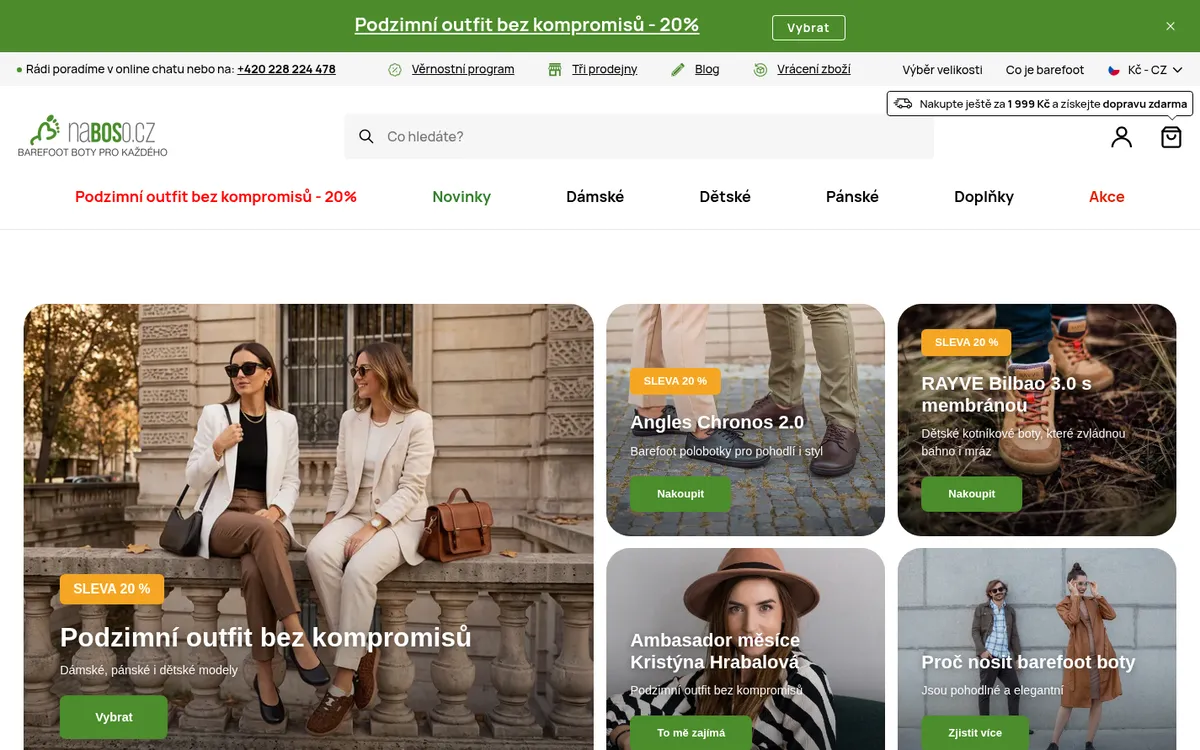
Task: Open Dámské menu item
Action: click(x=595, y=197)
